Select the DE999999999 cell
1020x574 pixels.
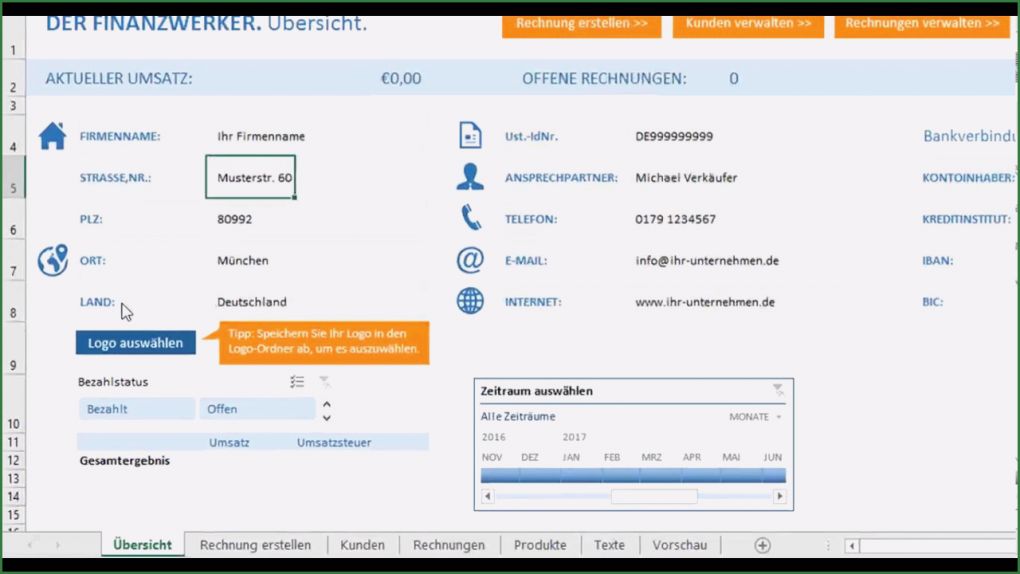tap(674, 136)
